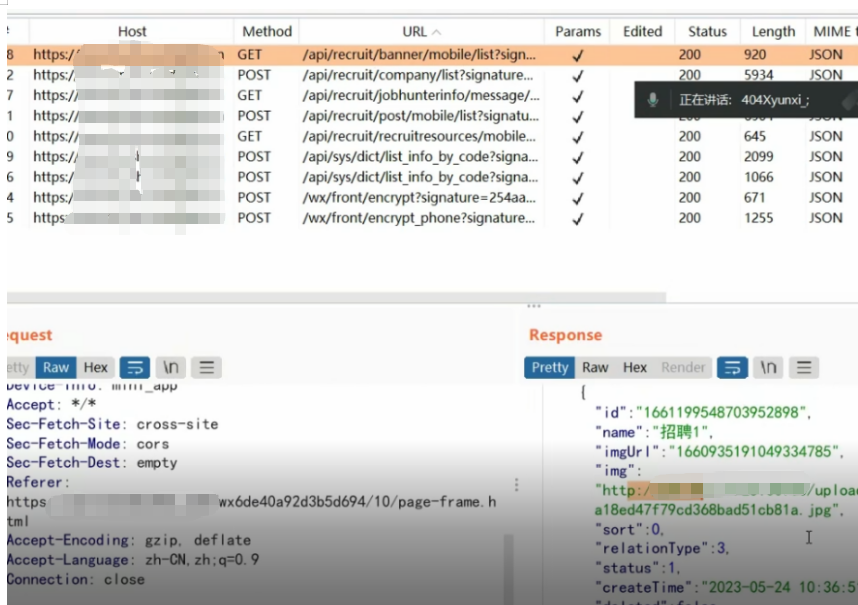Switch Response view to Raw tab

pos(595,367)
